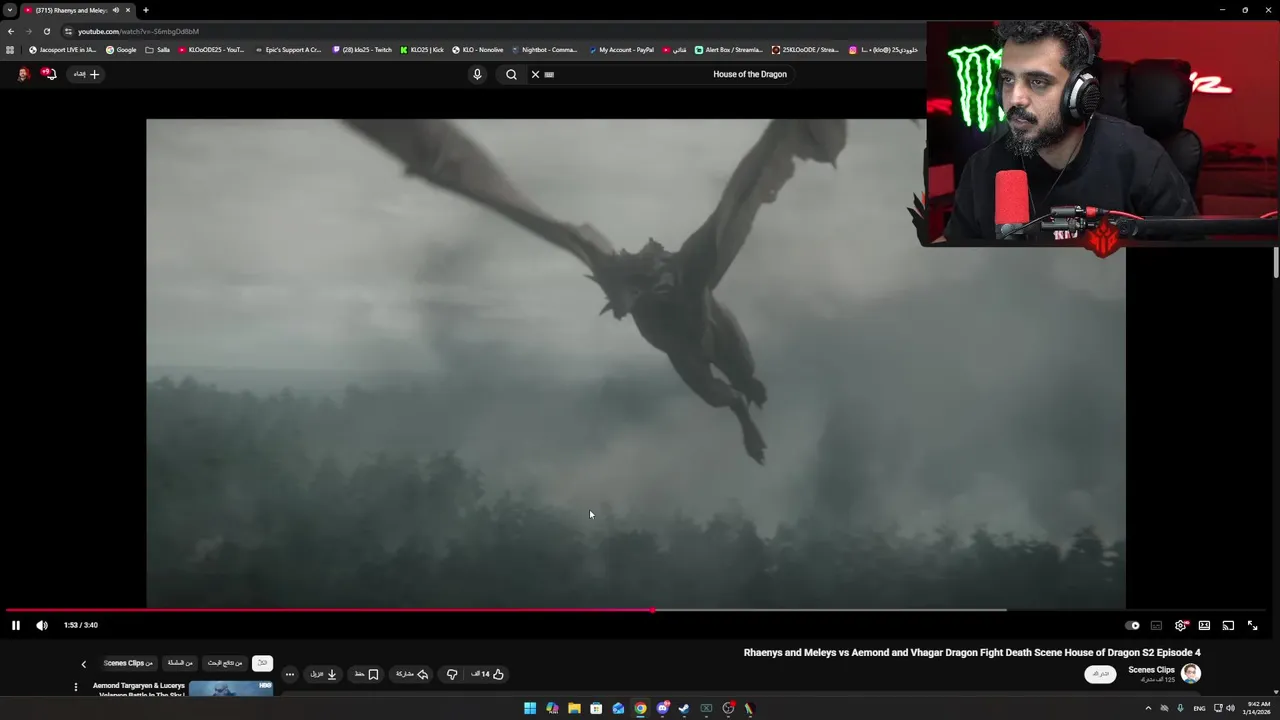Open YouTube notifications bell

[48, 74]
